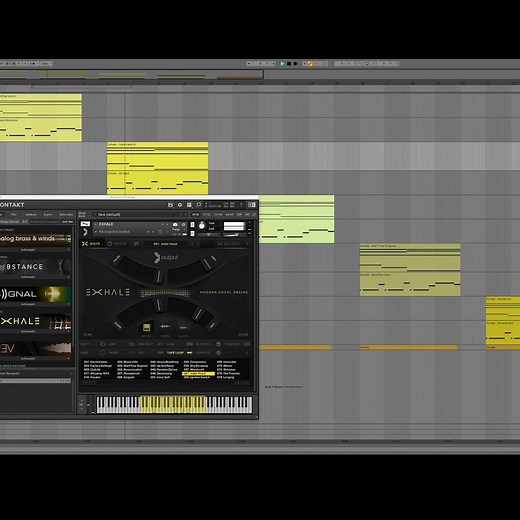The image size is (520, 520).
Task: Open the MACROS panel in EXHALE
Action: (x=228, y=244)
